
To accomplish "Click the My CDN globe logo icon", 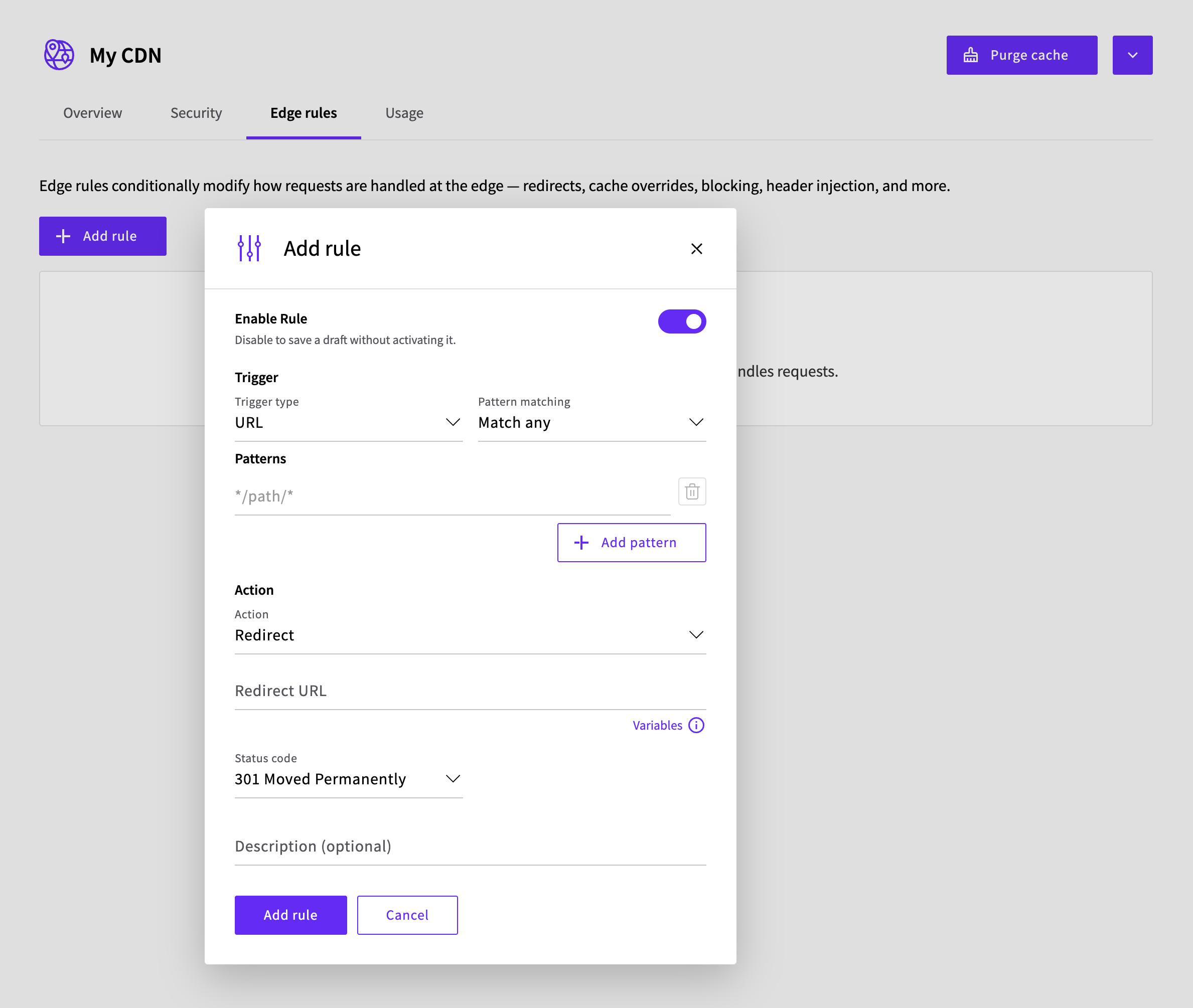I will 59,55.
